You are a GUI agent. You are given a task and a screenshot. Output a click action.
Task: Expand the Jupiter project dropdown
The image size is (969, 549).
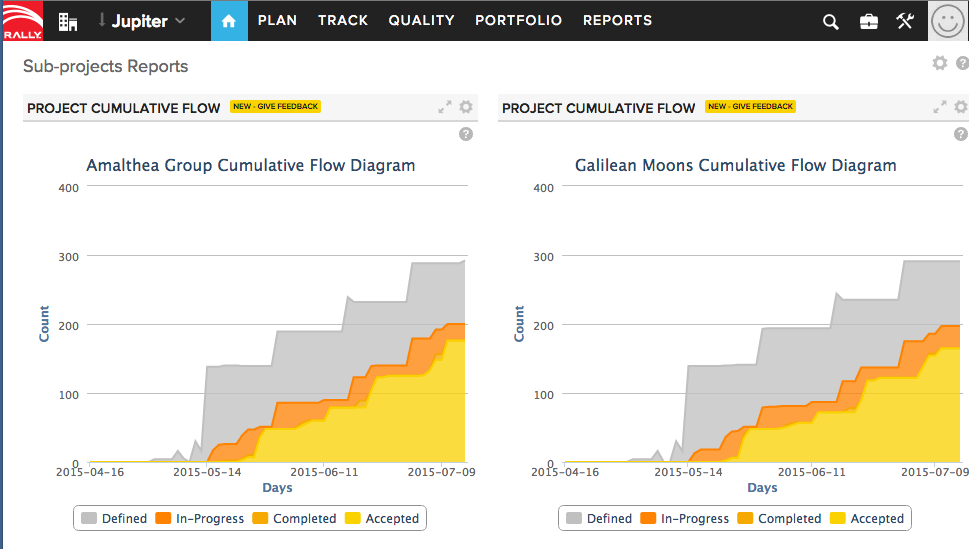[144, 21]
